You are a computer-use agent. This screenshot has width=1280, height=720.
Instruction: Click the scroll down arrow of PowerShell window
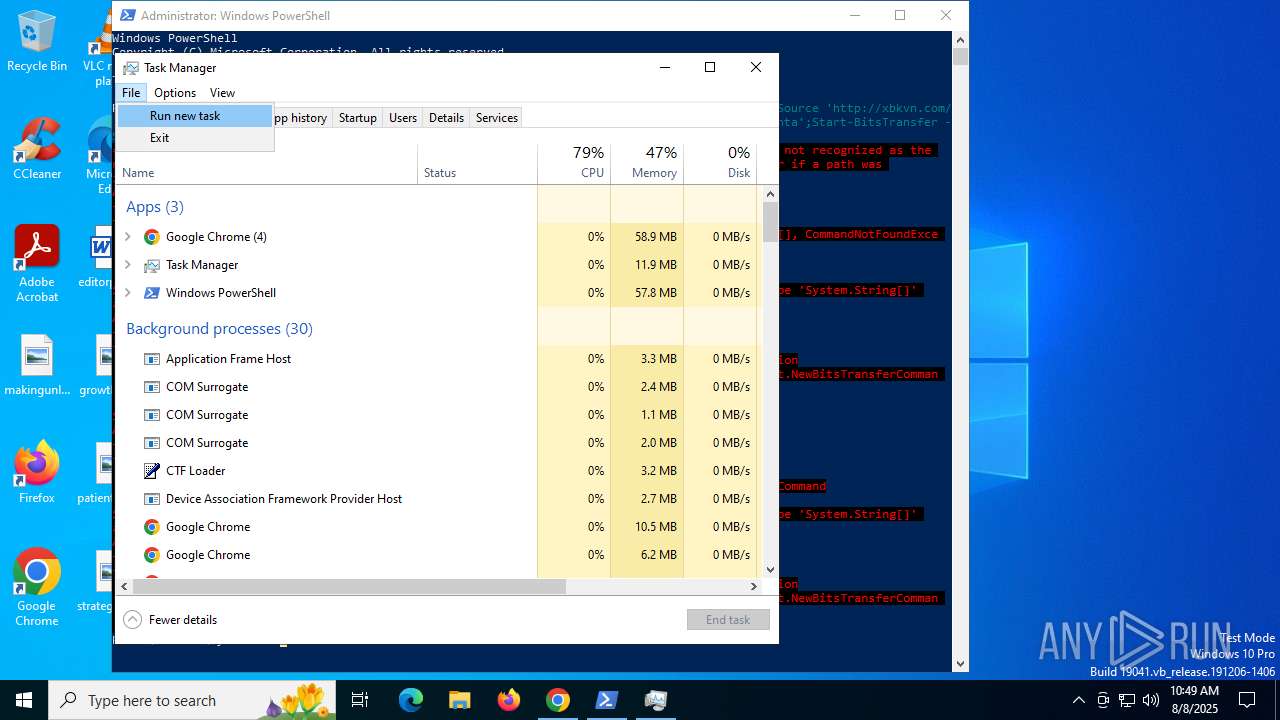[x=960, y=664]
